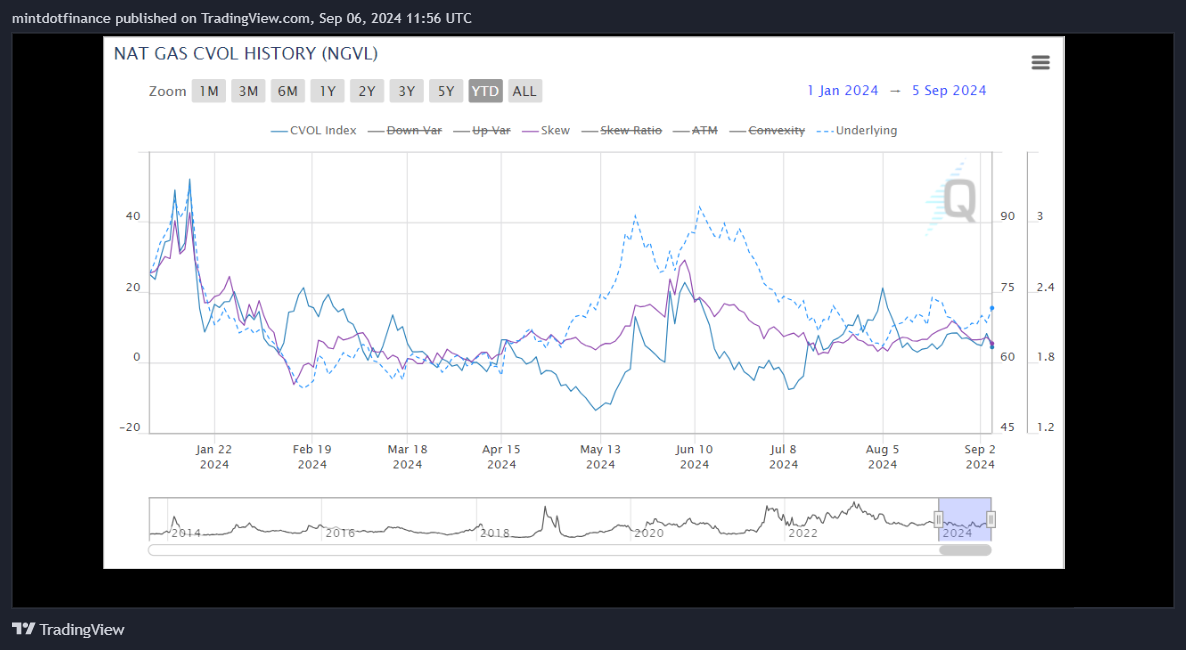
Task: Click the mintdotfinance published header text
Action: tap(242, 17)
